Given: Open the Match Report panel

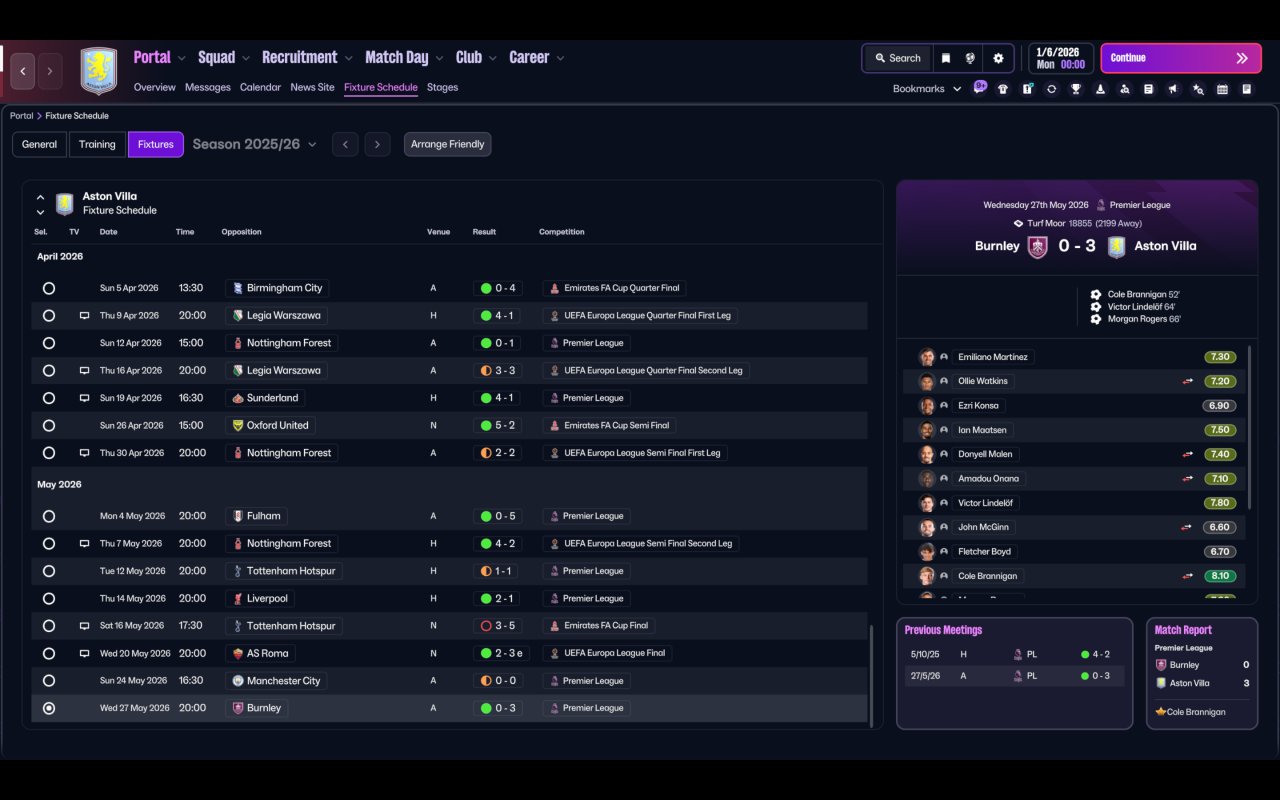Looking at the screenshot, I should point(1202,673).
